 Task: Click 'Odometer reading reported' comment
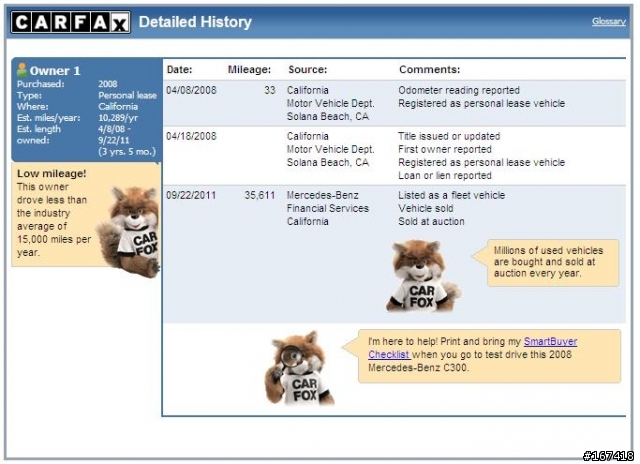(459, 90)
